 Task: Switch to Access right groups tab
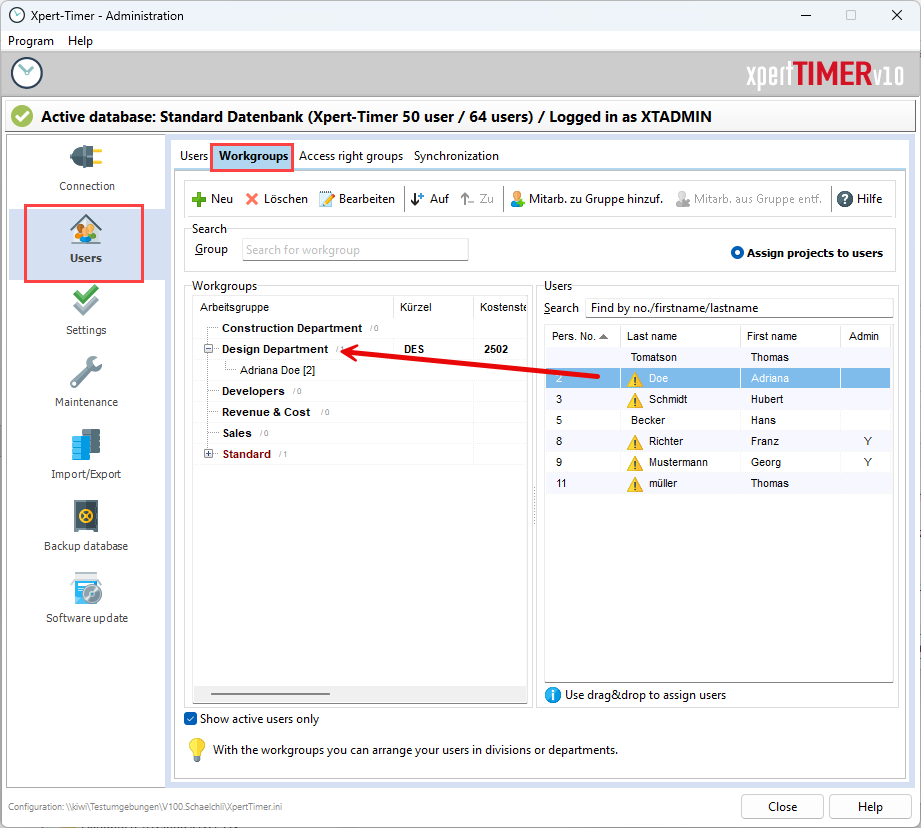click(x=351, y=156)
